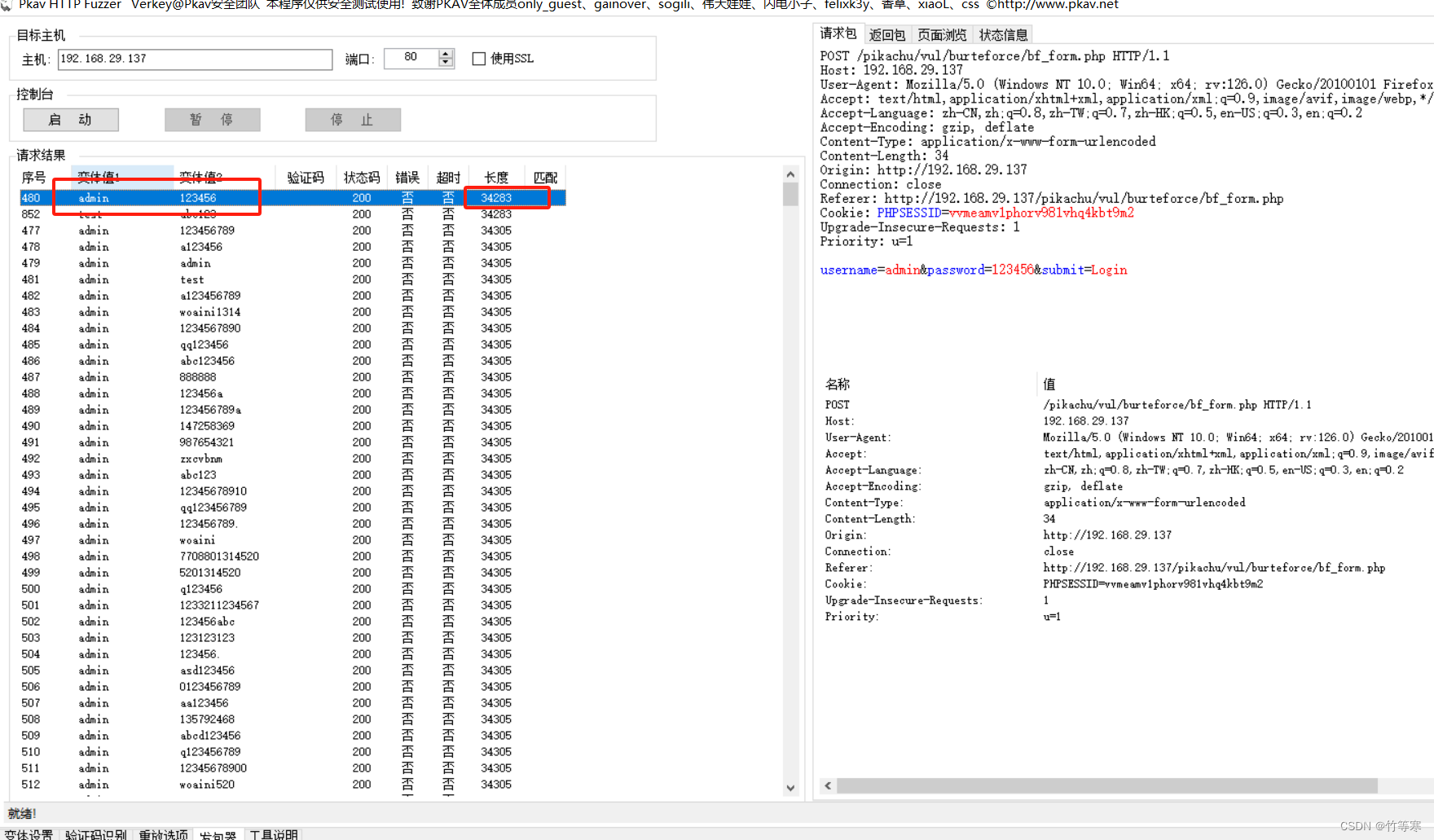This screenshot has width=1434, height=840.
Task: Switch to the 工具说明 bottom tab
Action: [x=274, y=834]
